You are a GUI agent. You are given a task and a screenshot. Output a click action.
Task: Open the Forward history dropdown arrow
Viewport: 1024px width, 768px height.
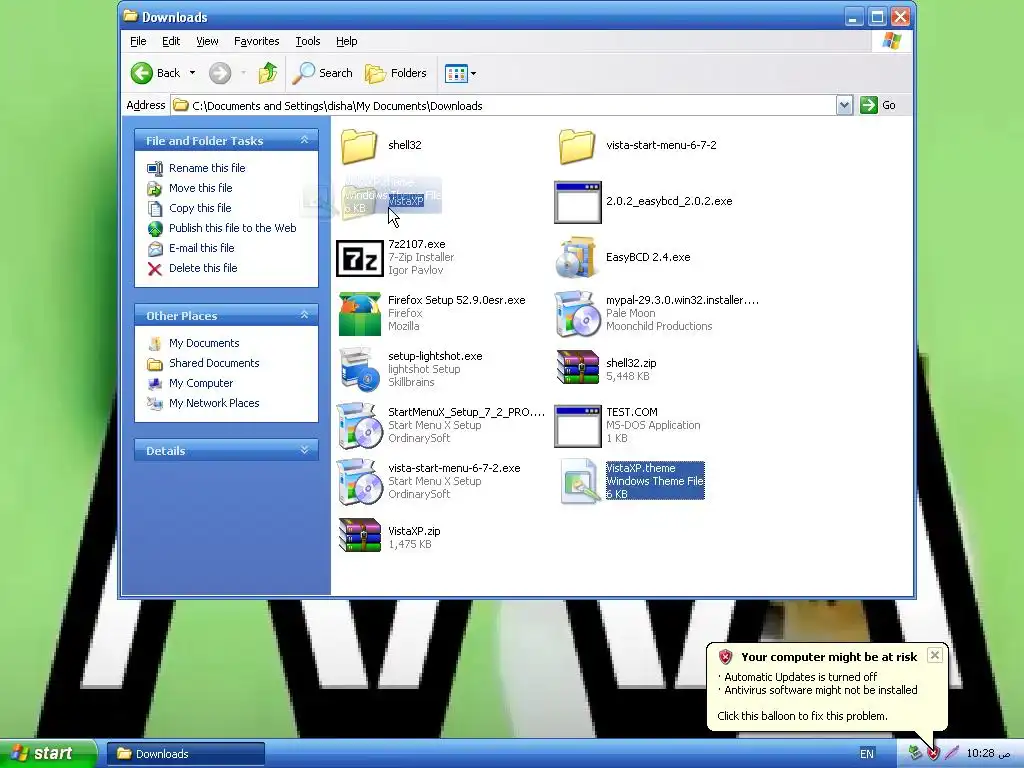pos(243,73)
